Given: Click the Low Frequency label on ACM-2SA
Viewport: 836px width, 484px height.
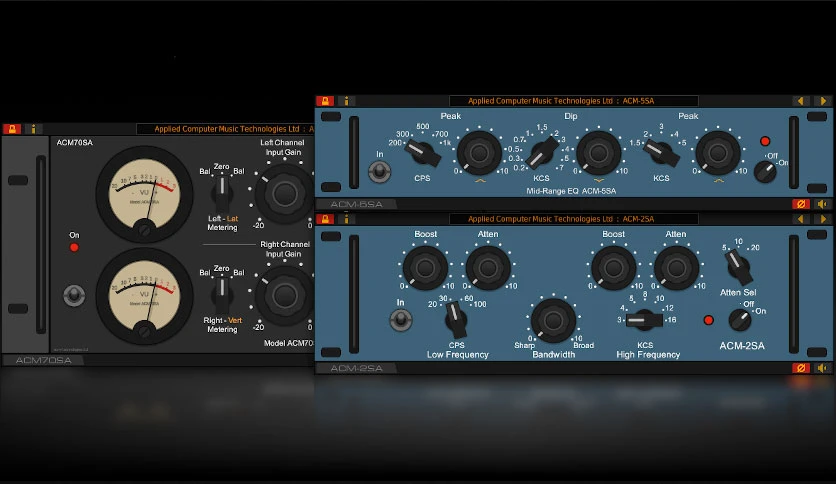Looking at the screenshot, I should pos(457,354).
